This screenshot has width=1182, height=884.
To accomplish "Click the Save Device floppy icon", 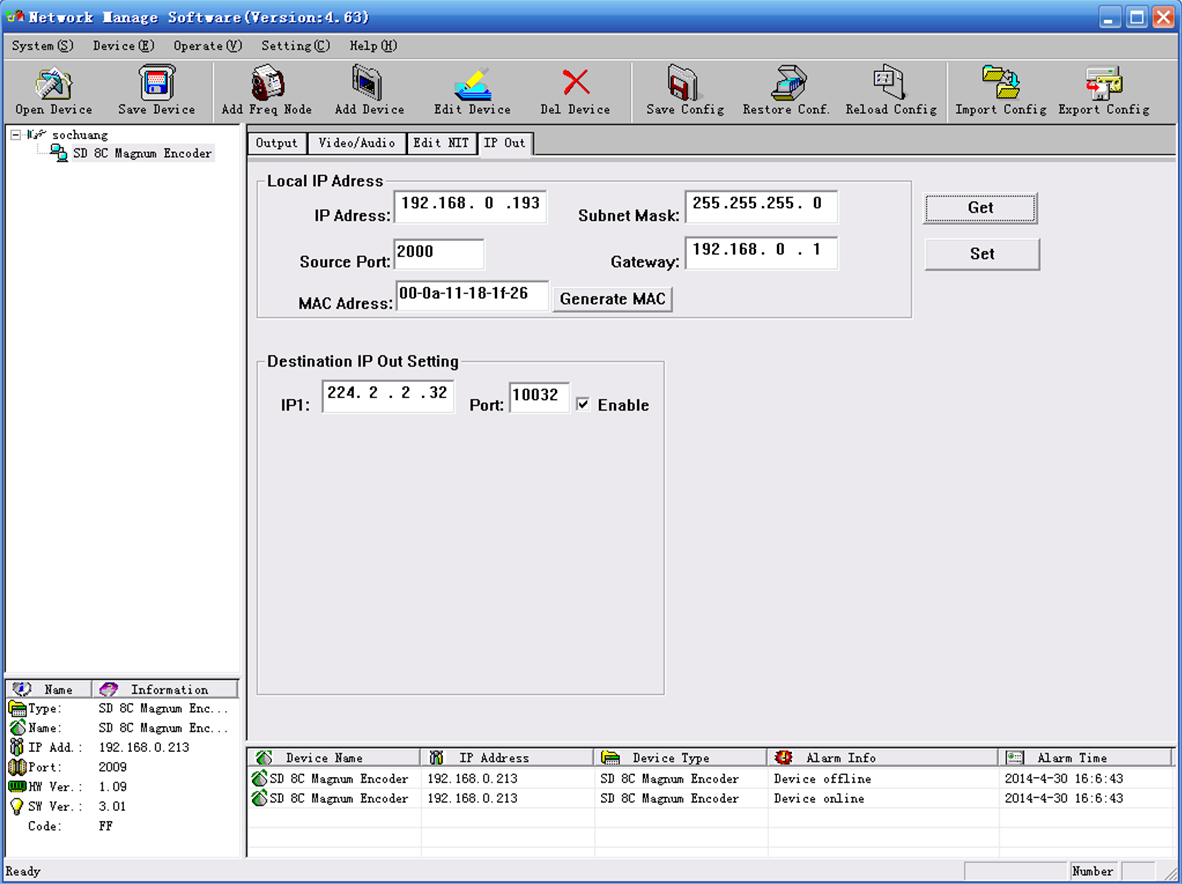I will tap(157, 84).
